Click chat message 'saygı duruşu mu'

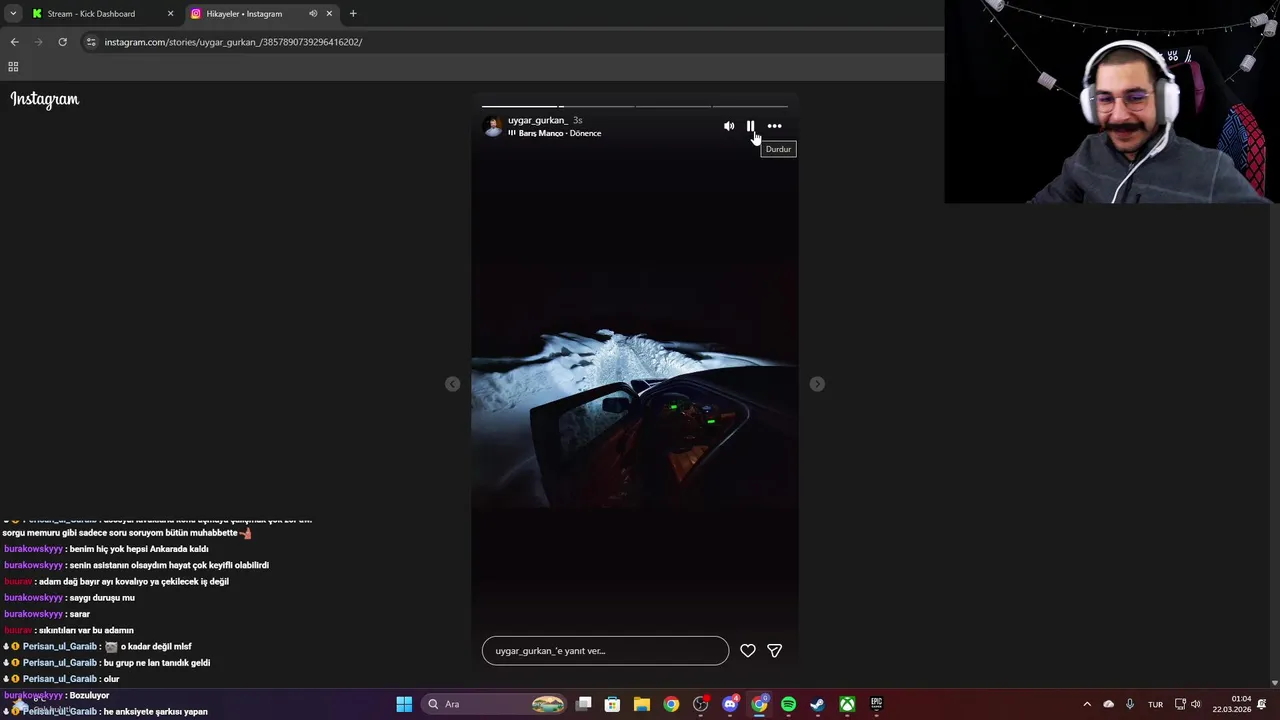click(x=102, y=598)
